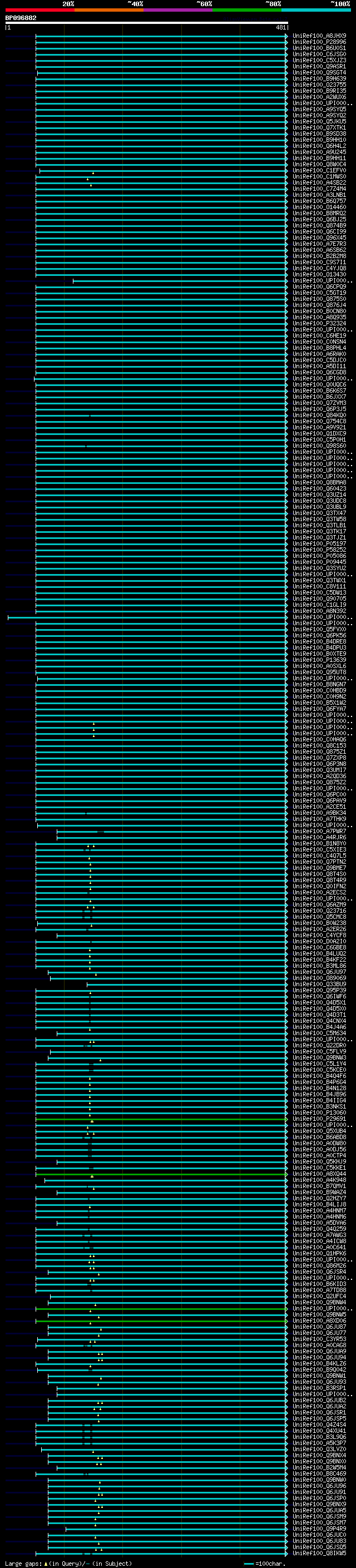Click the purple ~60% identity scale segment

[x=177, y=10]
